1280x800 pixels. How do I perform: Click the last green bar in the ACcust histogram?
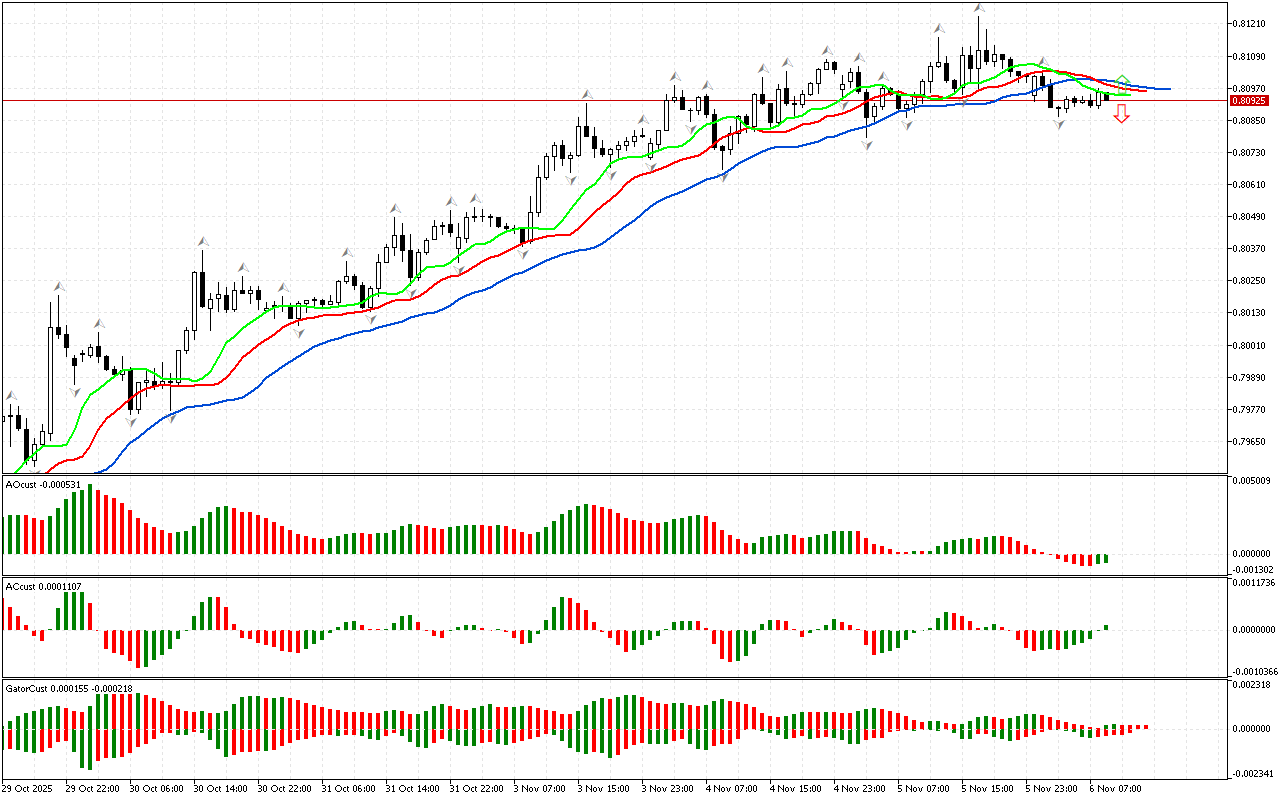pos(1107,627)
